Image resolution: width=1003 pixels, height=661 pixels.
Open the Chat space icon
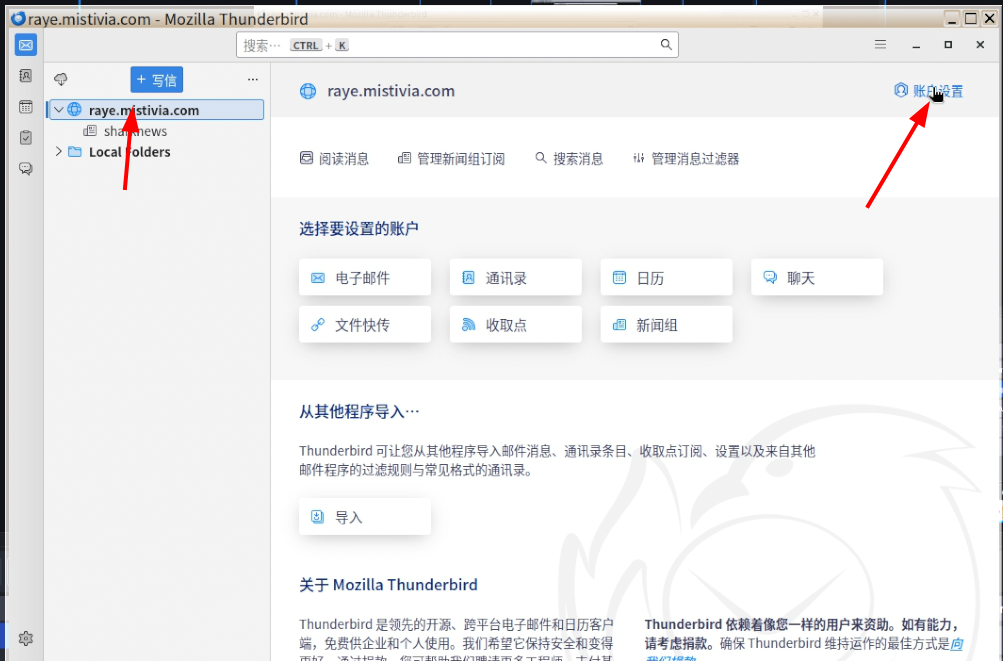pos(26,168)
